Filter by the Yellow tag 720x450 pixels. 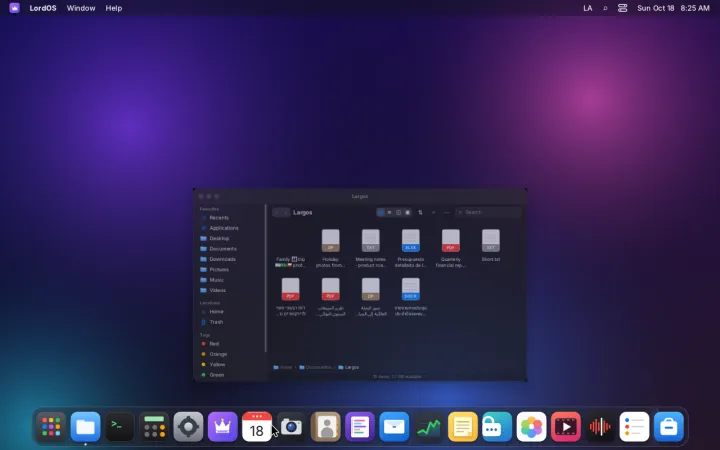click(231, 364)
